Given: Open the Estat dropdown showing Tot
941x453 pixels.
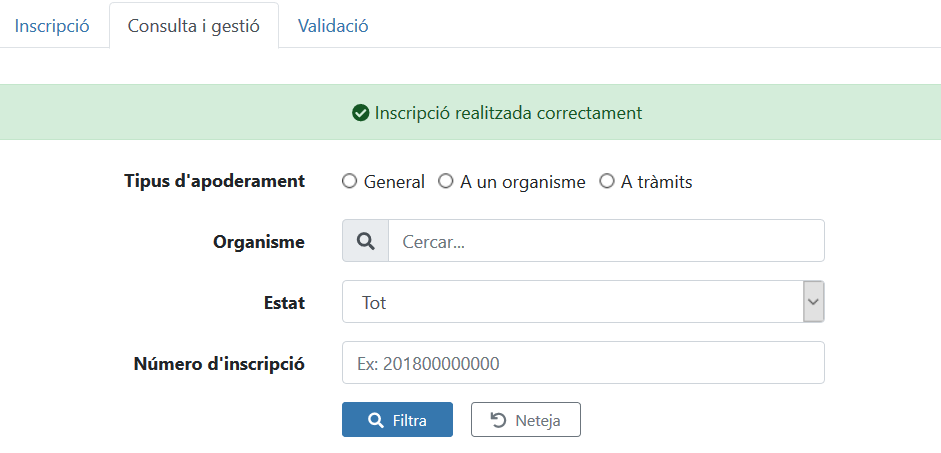Looking at the screenshot, I should [572, 303].
